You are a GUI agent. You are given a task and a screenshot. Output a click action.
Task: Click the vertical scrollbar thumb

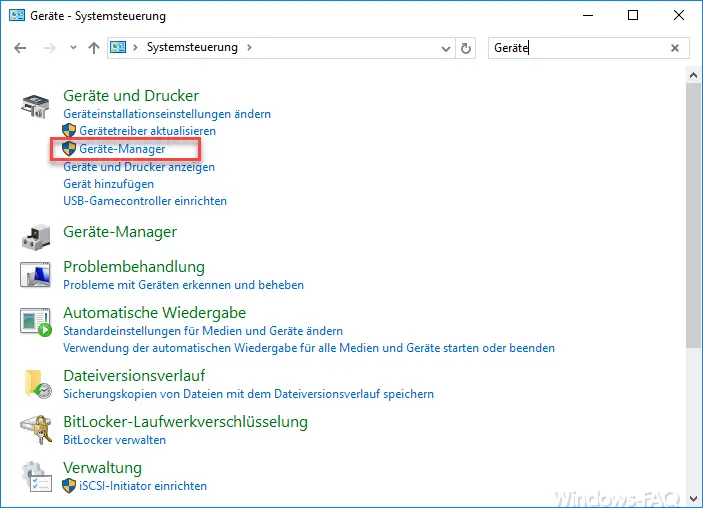pyautogui.click(x=693, y=215)
